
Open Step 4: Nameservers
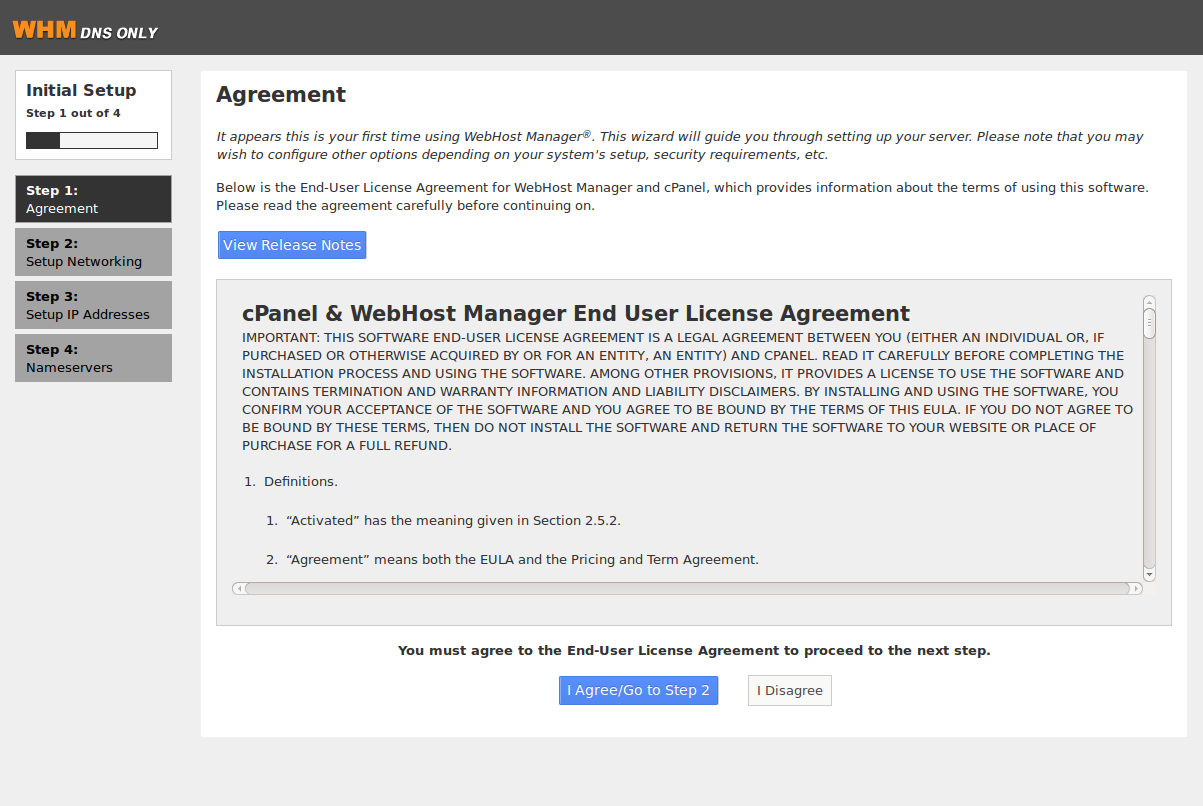pyautogui.click(x=93, y=358)
